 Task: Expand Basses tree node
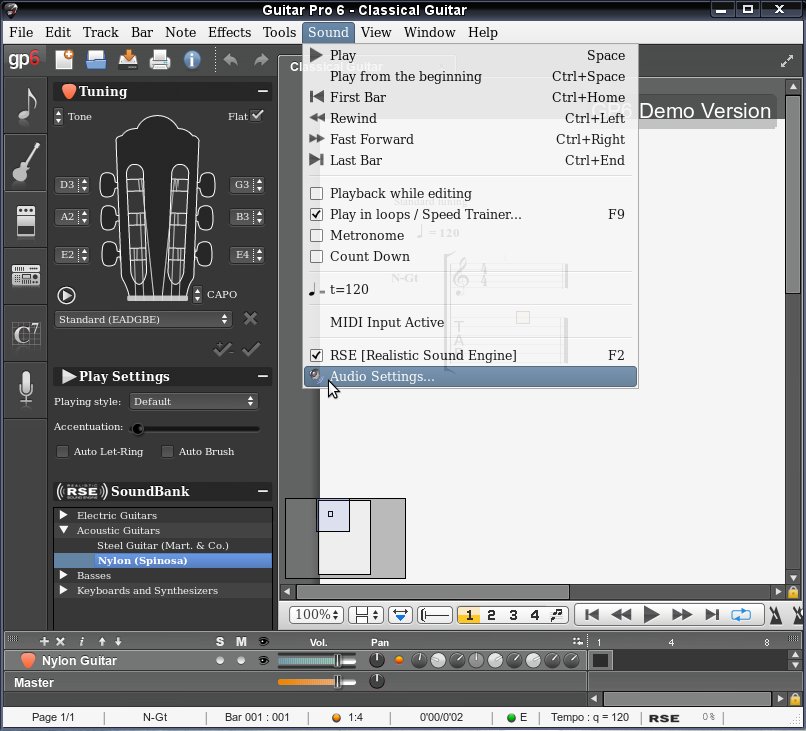(x=63, y=575)
